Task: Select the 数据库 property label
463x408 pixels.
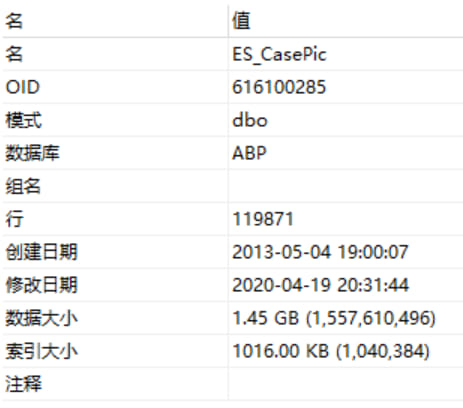Action: point(32,153)
